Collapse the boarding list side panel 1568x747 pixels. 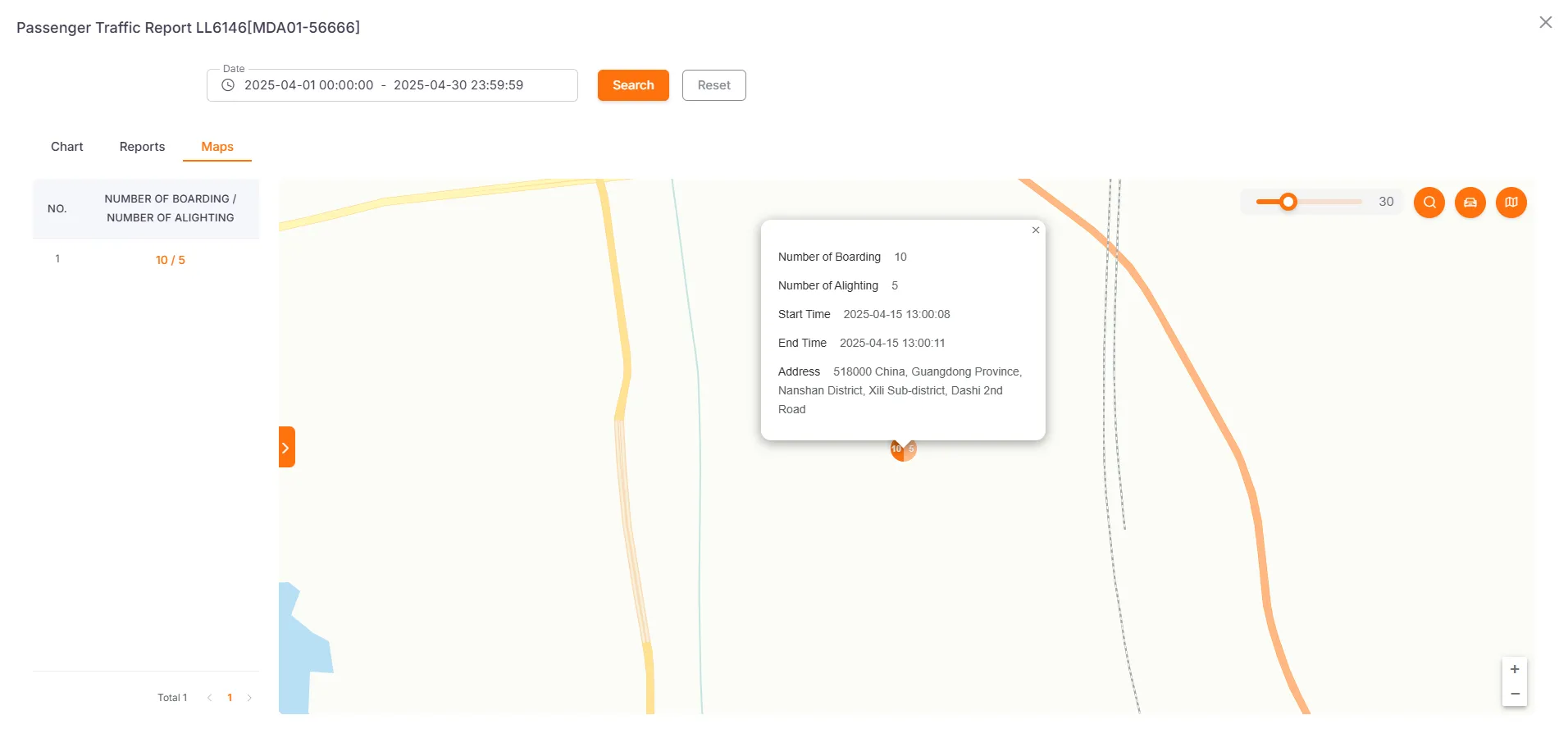pos(285,446)
